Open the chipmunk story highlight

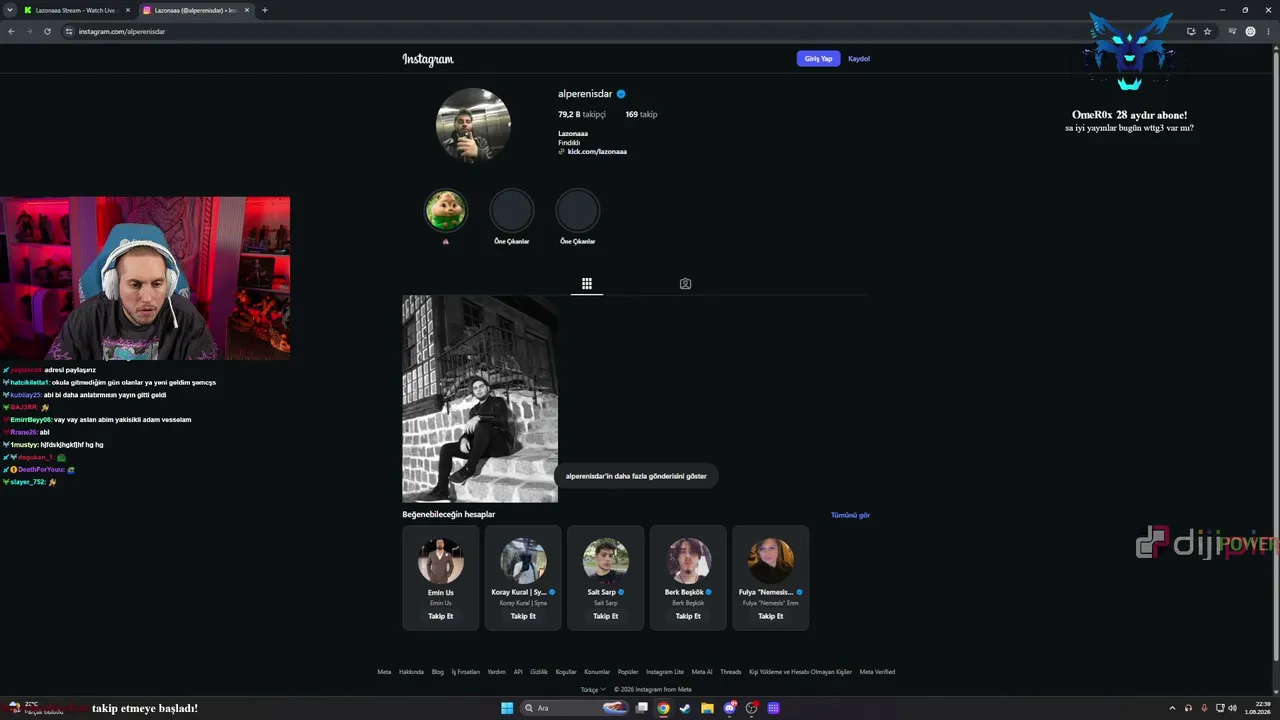446,211
